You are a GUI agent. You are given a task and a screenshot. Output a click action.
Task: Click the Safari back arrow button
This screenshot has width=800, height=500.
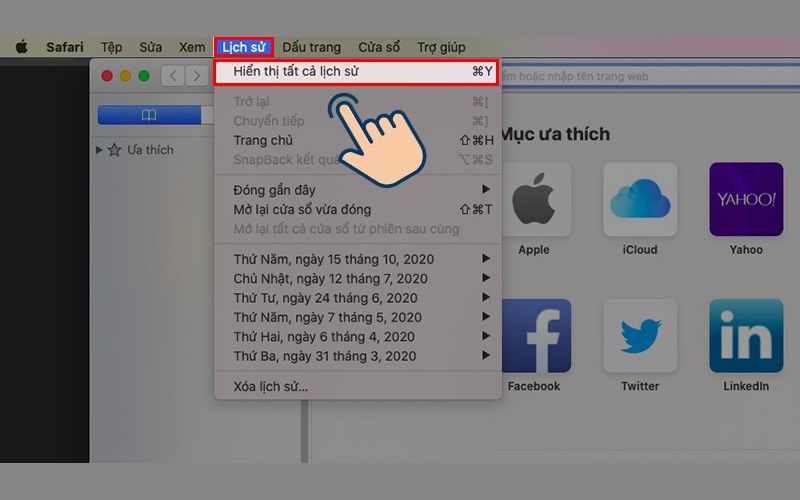pyautogui.click(x=171, y=76)
